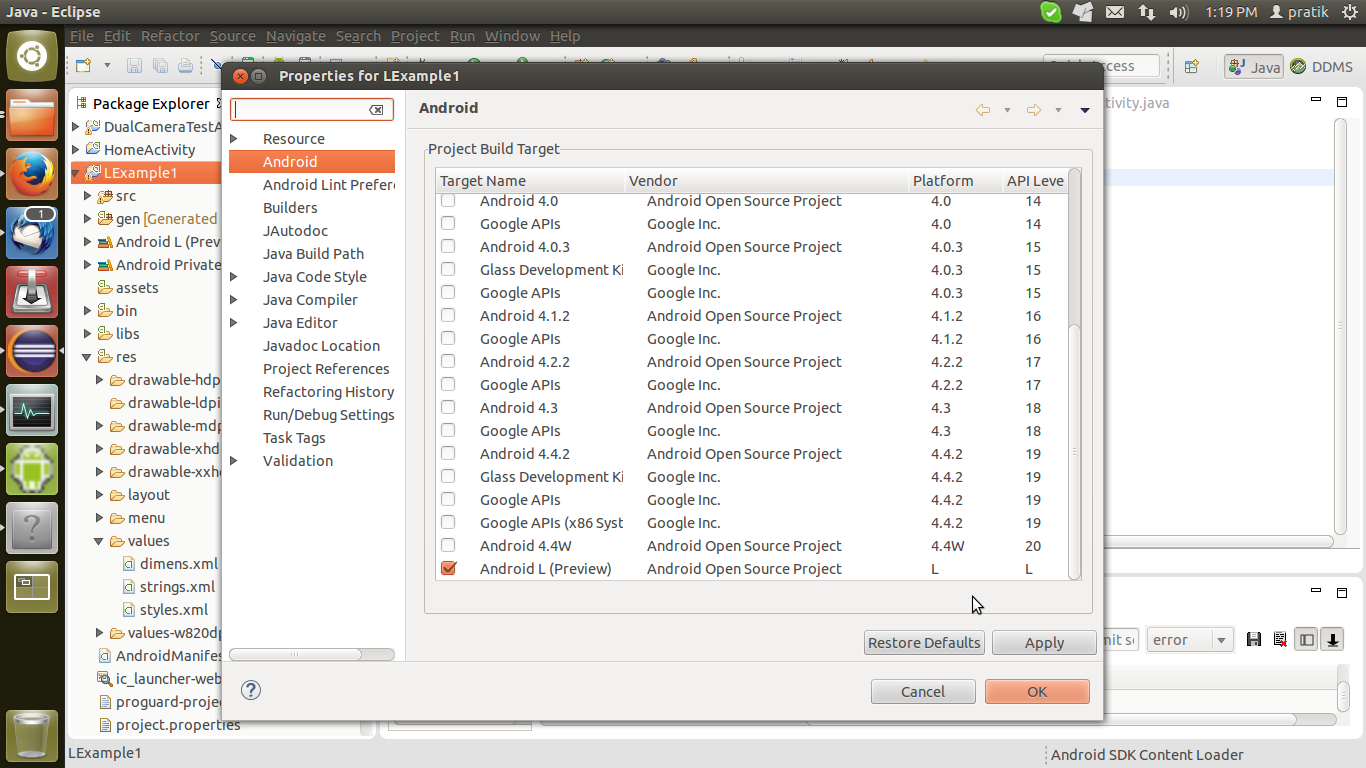Open the Run menu
Image resolution: width=1366 pixels, height=768 pixels.
[x=462, y=36]
